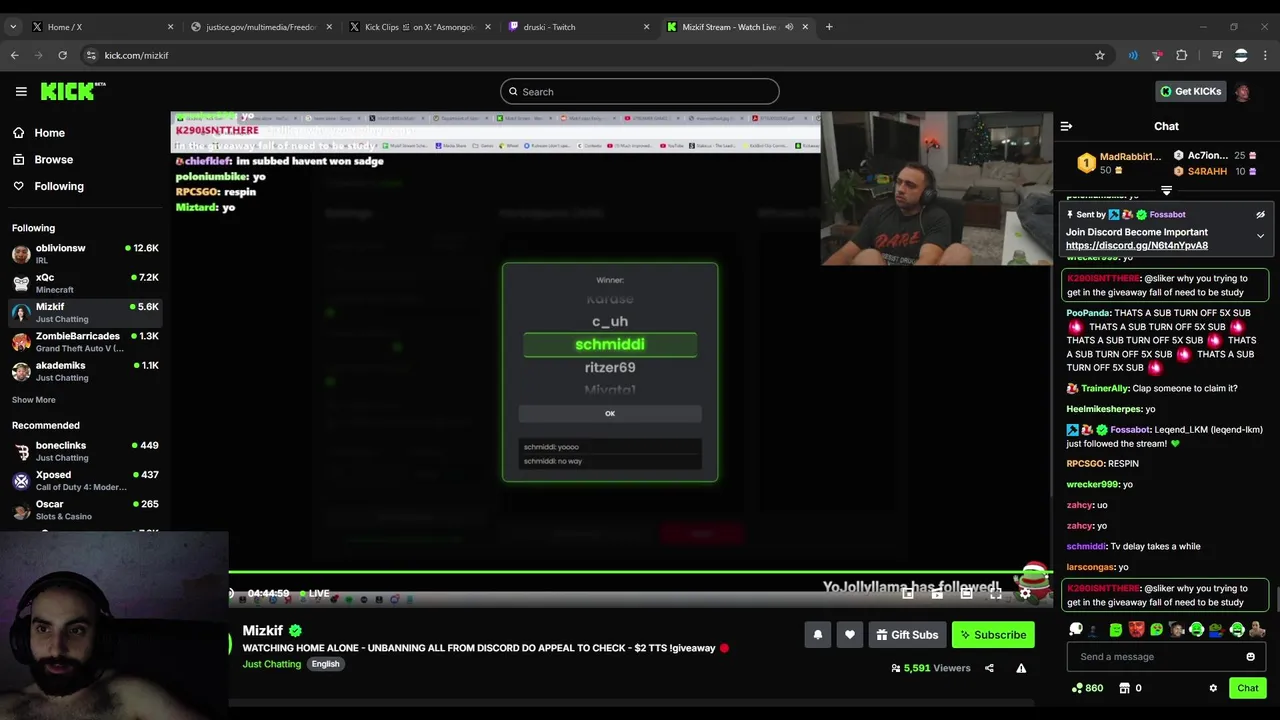Click the English language tag
This screenshot has width=1280, height=720.
coord(325,664)
